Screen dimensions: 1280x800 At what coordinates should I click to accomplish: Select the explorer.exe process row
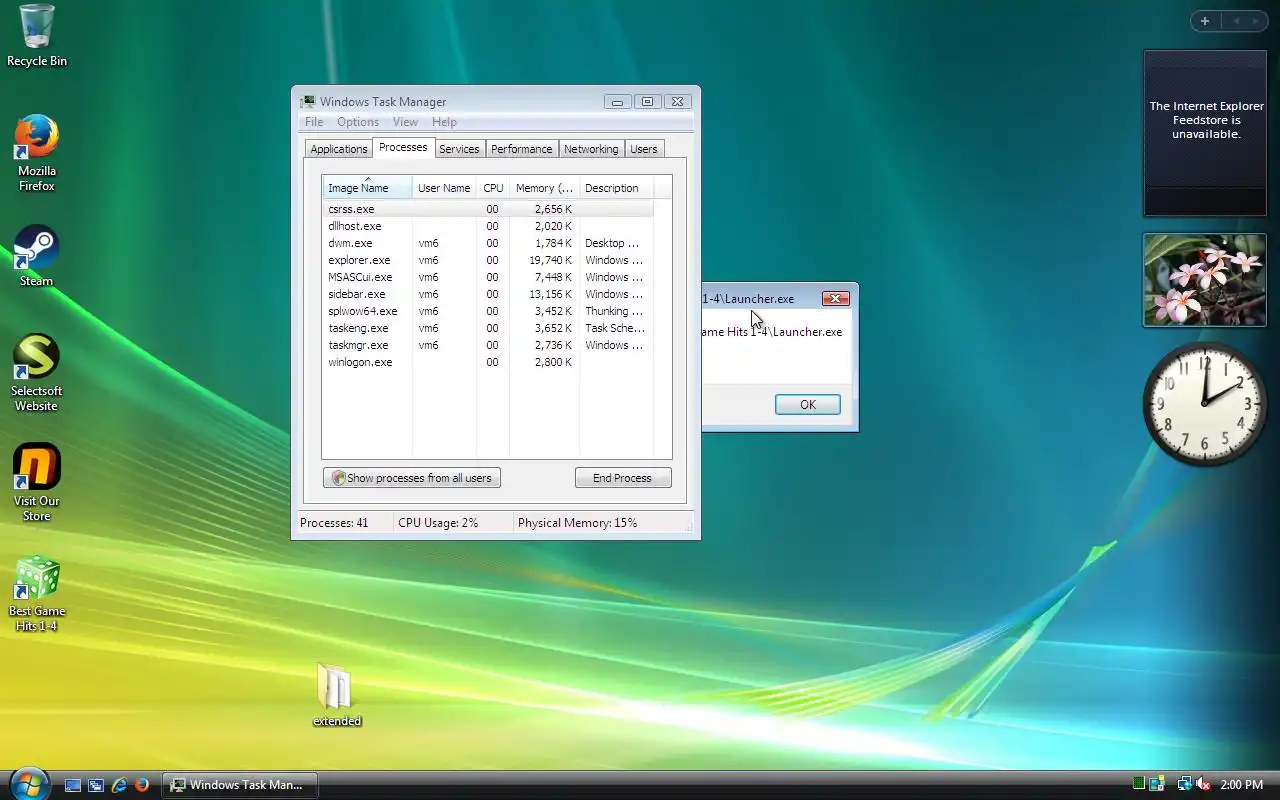click(x=488, y=260)
